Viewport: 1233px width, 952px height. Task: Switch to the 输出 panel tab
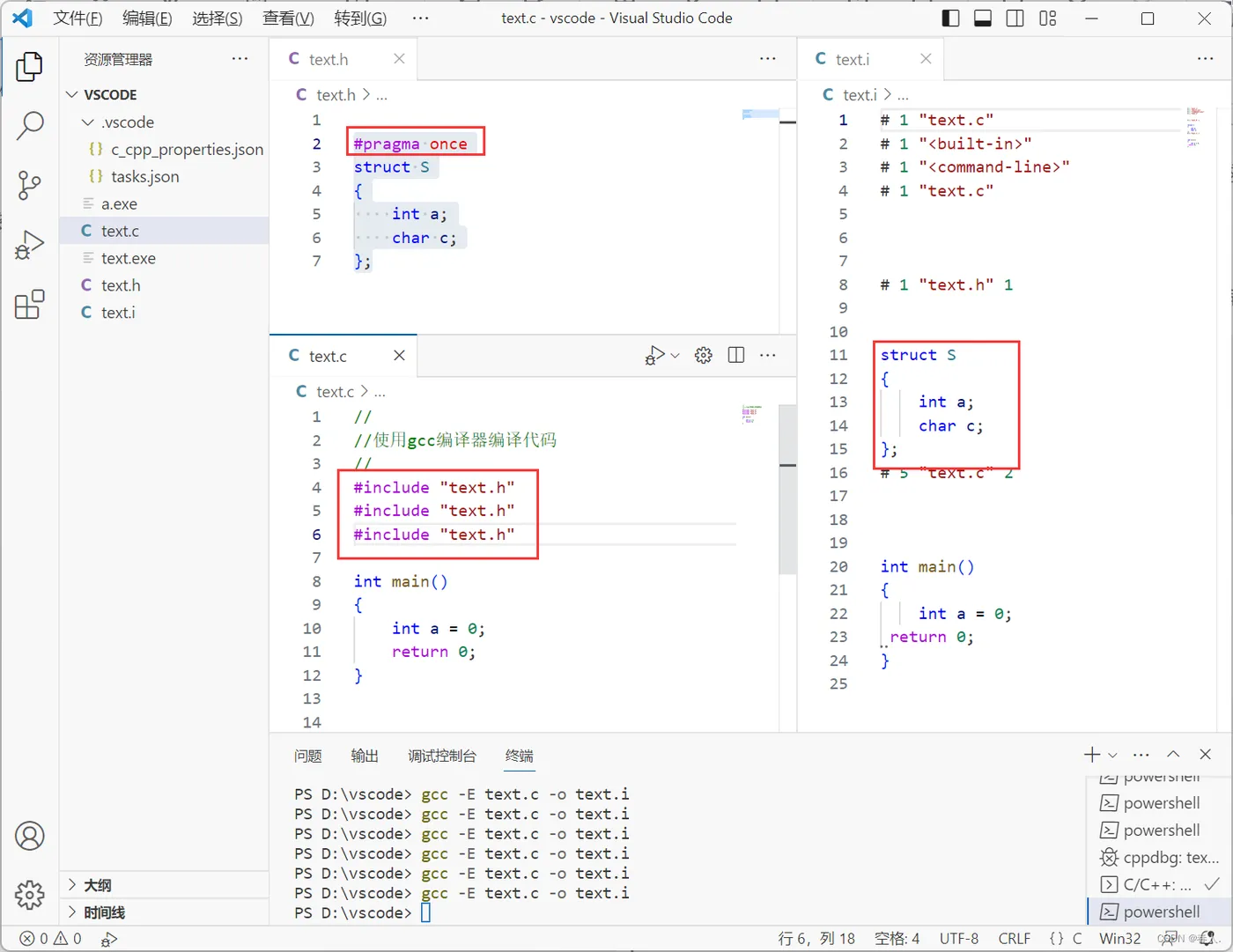coord(365,756)
